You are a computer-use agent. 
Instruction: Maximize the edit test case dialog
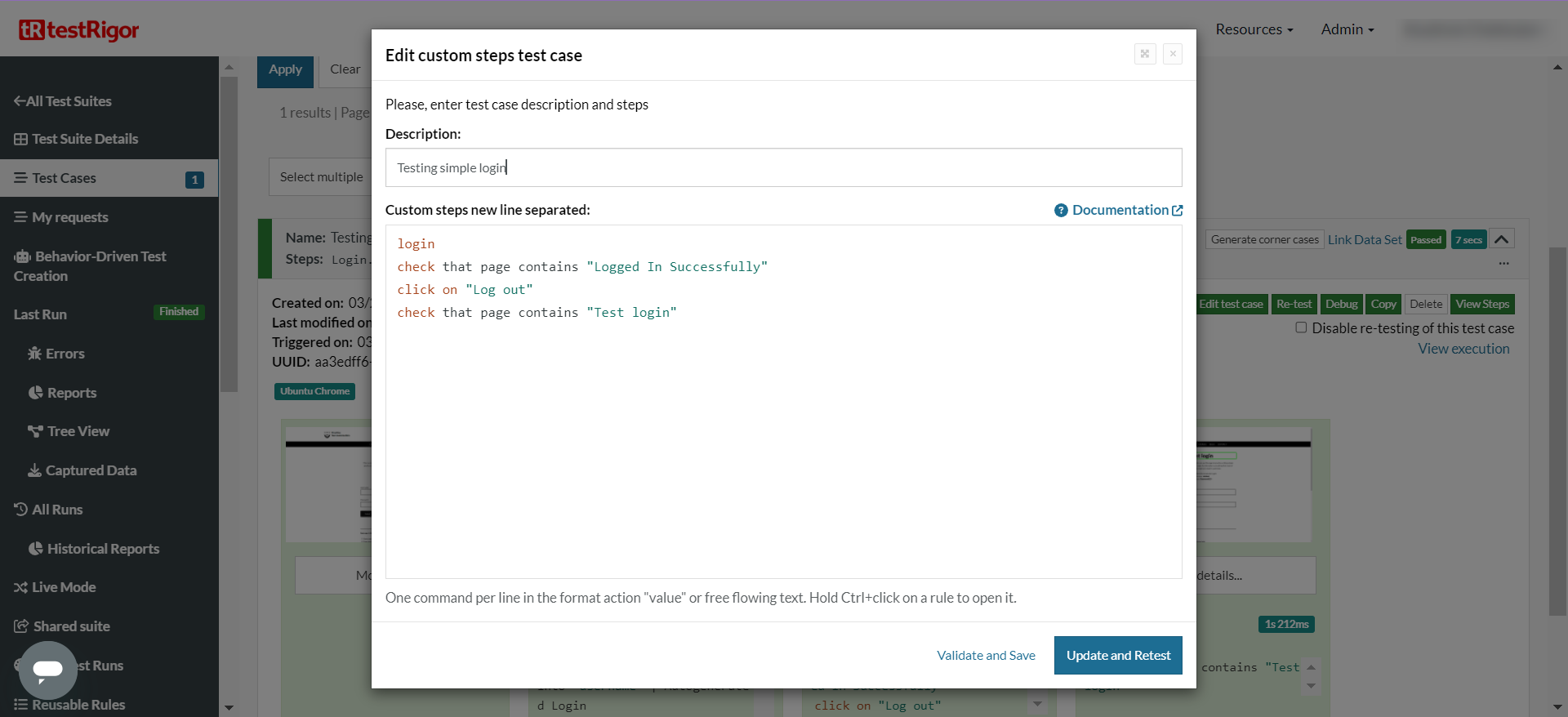1145,54
